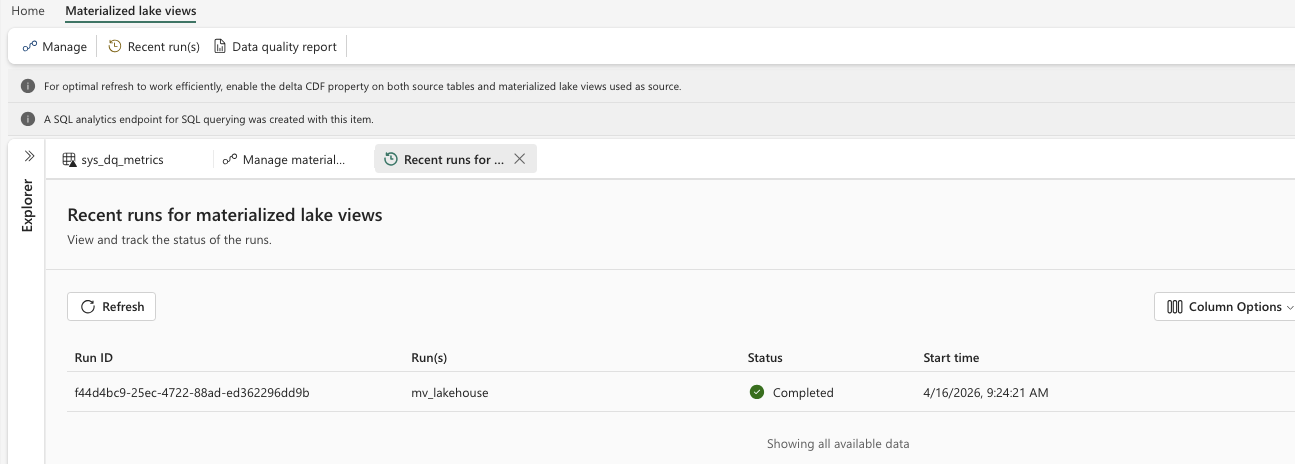The width and height of the screenshot is (1295, 464).
Task: Click the Manage materialized tab icon
Action: (x=230, y=159)
